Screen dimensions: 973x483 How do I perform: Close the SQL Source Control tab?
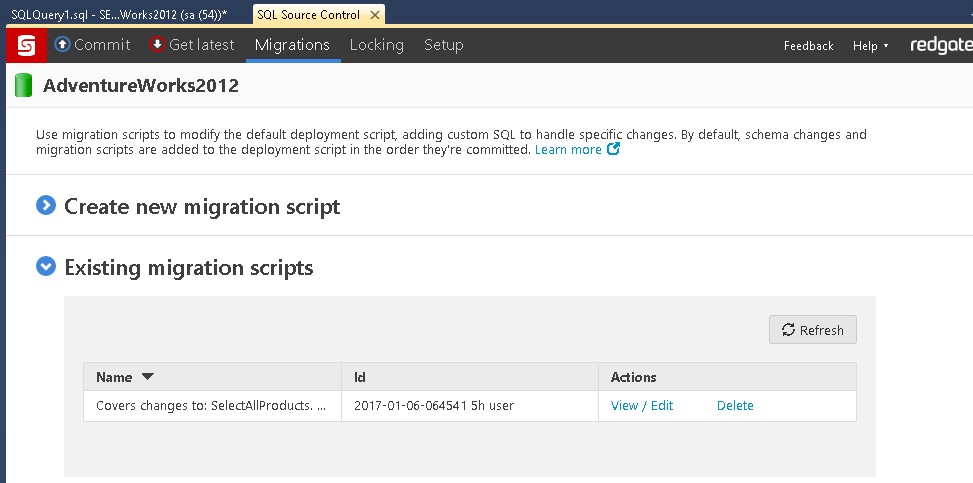[375, 15]
